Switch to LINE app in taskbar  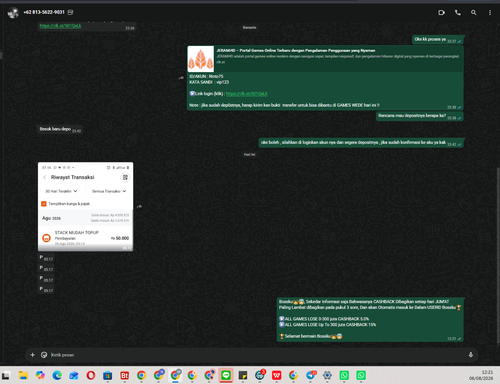coord(226,376)
